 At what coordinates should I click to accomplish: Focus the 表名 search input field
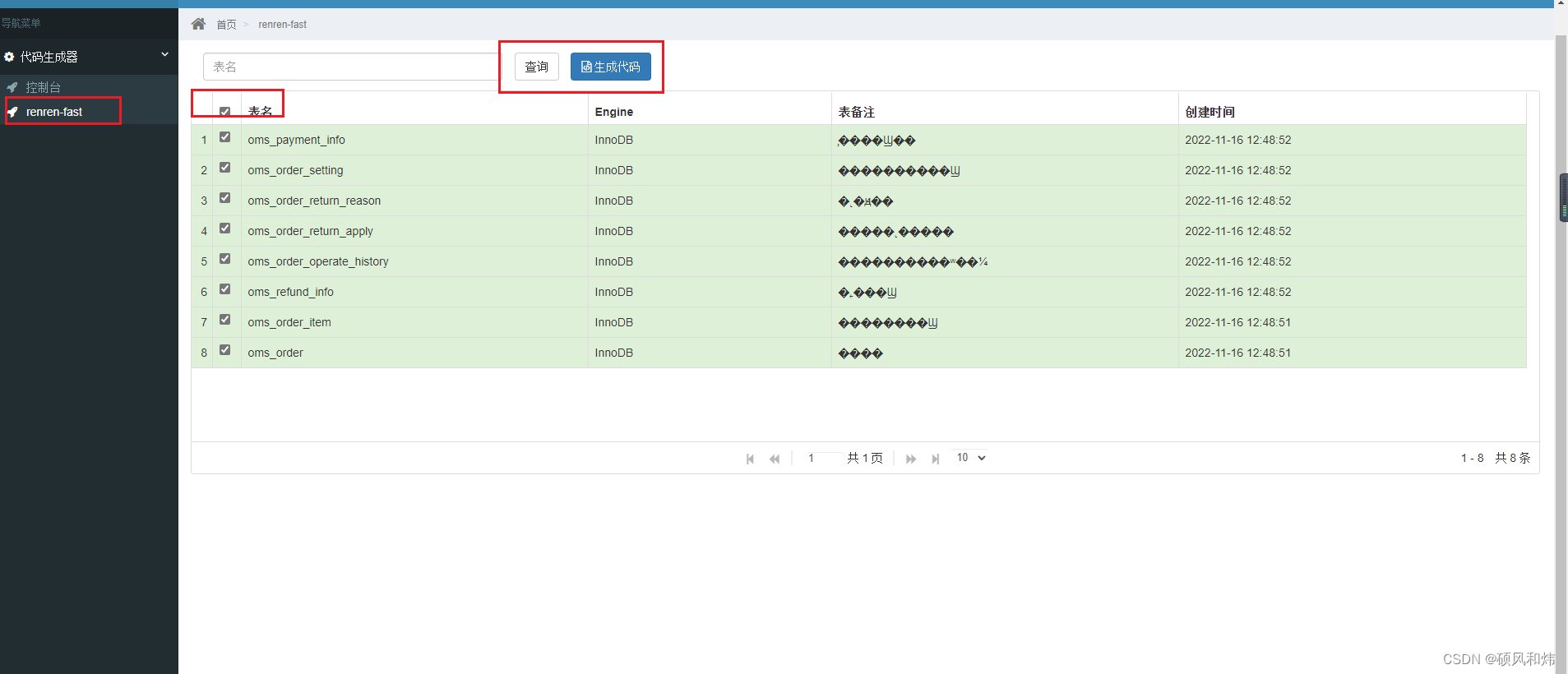pyautogui.click(x=351, y=67)
